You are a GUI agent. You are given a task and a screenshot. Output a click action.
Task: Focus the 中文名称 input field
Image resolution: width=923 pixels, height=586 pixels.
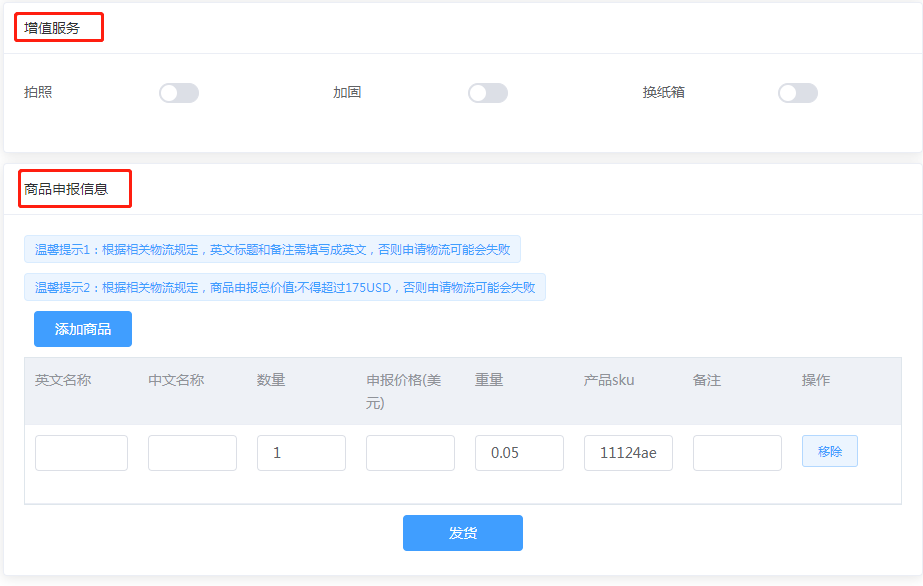pos(192,453)
